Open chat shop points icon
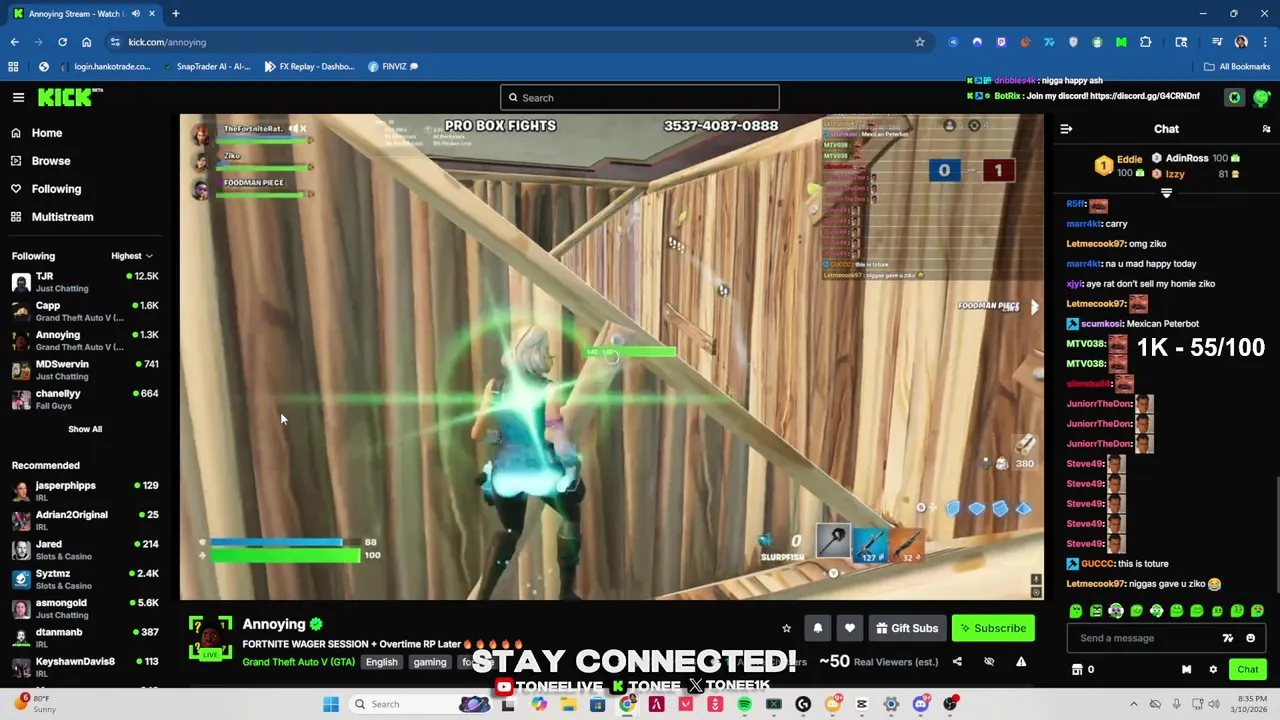1280x720 pixels. (x=1077, y=670)
